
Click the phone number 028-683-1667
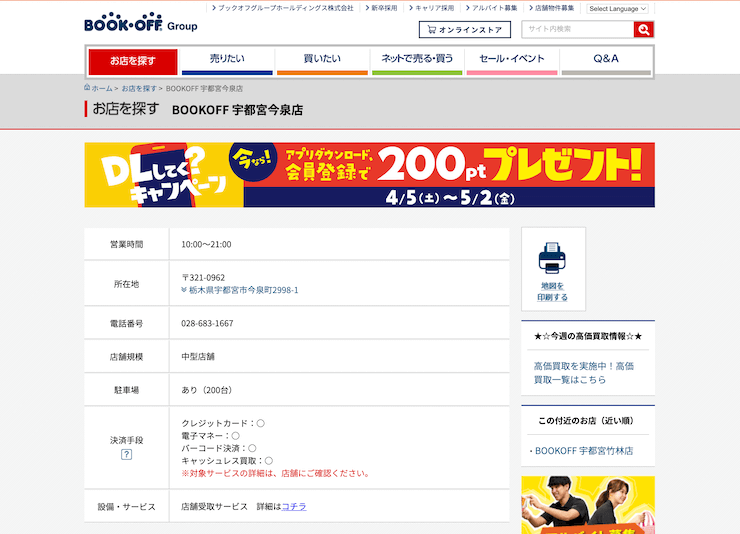(207, 324)
